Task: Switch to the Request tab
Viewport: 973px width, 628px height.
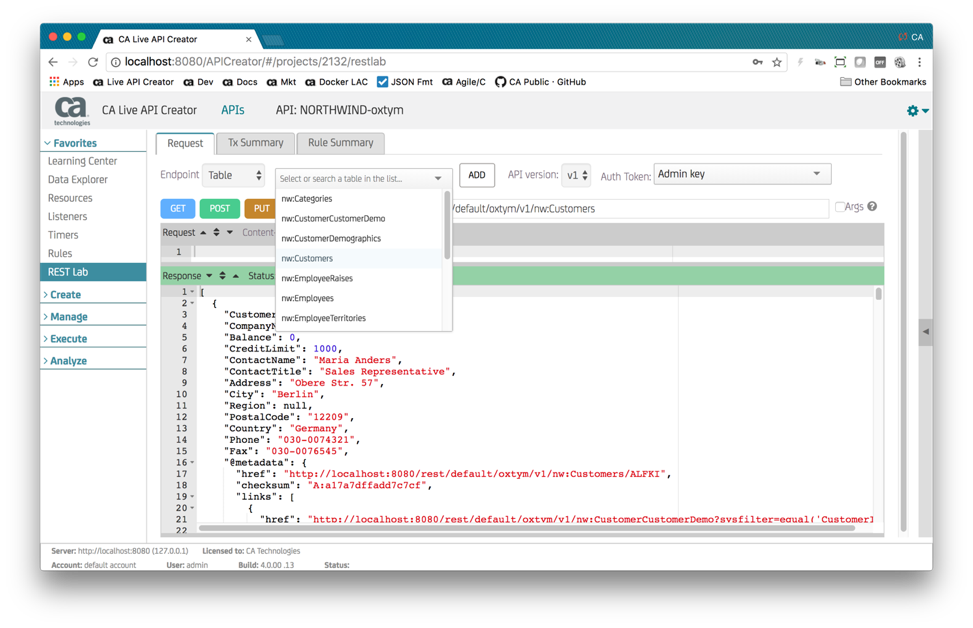Action: coord(185,143)
